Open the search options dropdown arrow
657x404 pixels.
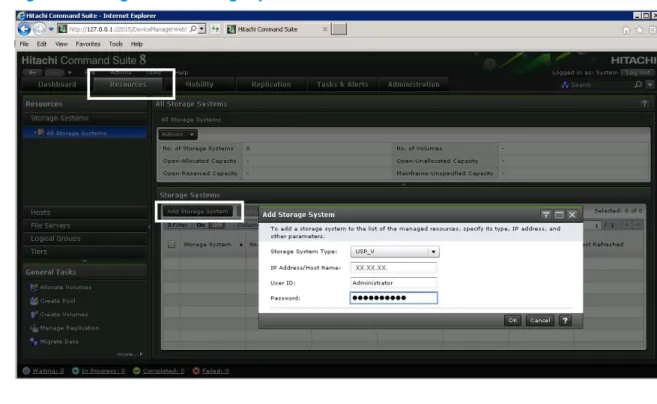pos(650,85)
